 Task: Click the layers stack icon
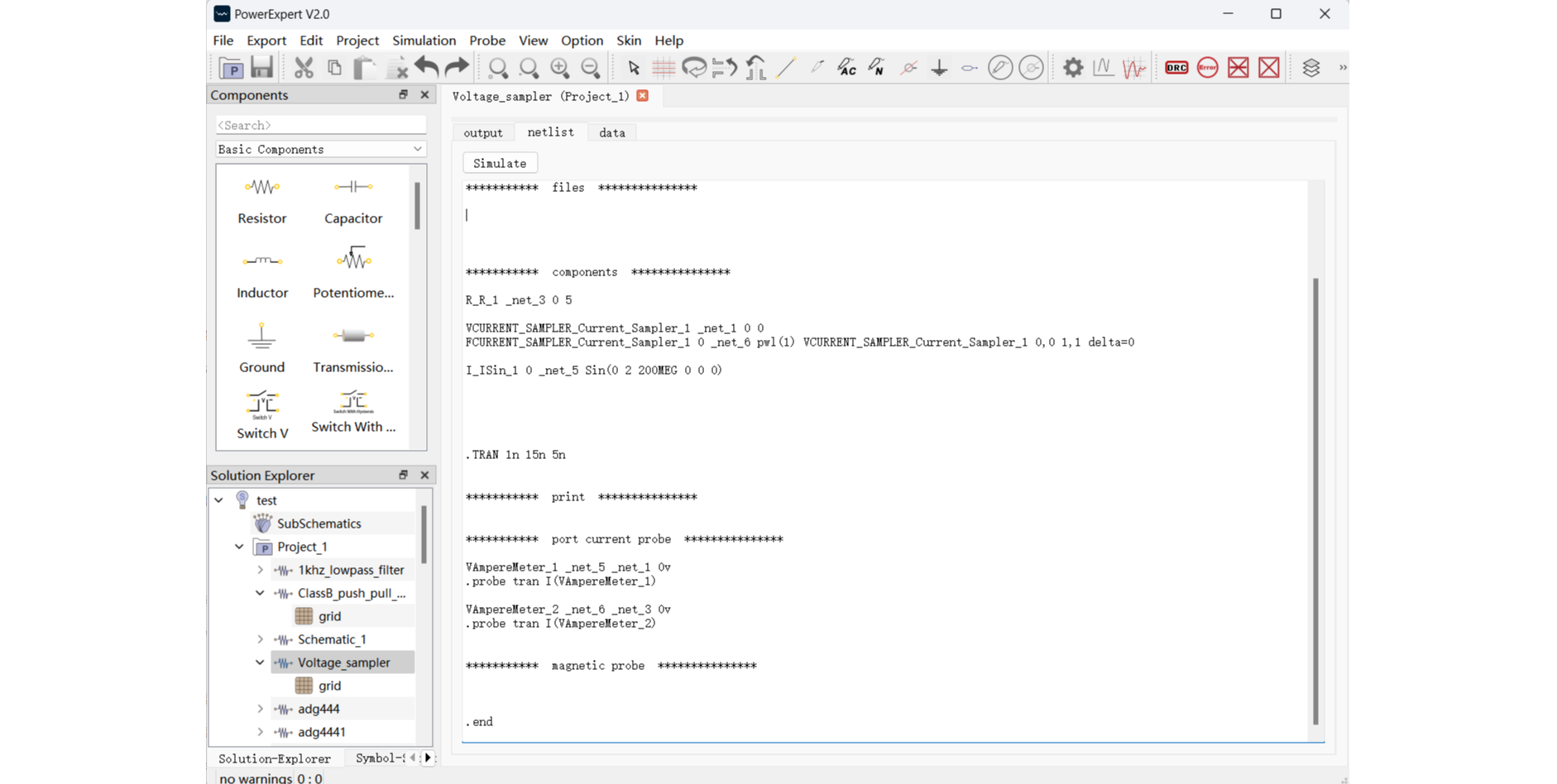pos(1311,68)
